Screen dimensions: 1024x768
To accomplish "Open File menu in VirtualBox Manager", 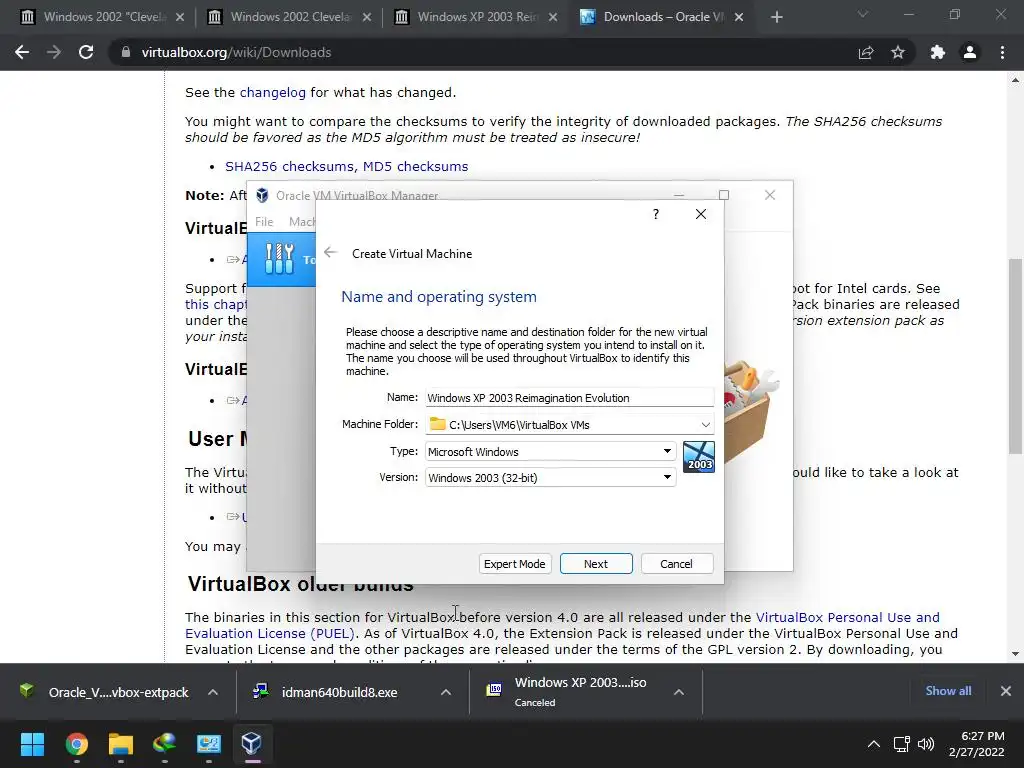I will click(264, 222).
